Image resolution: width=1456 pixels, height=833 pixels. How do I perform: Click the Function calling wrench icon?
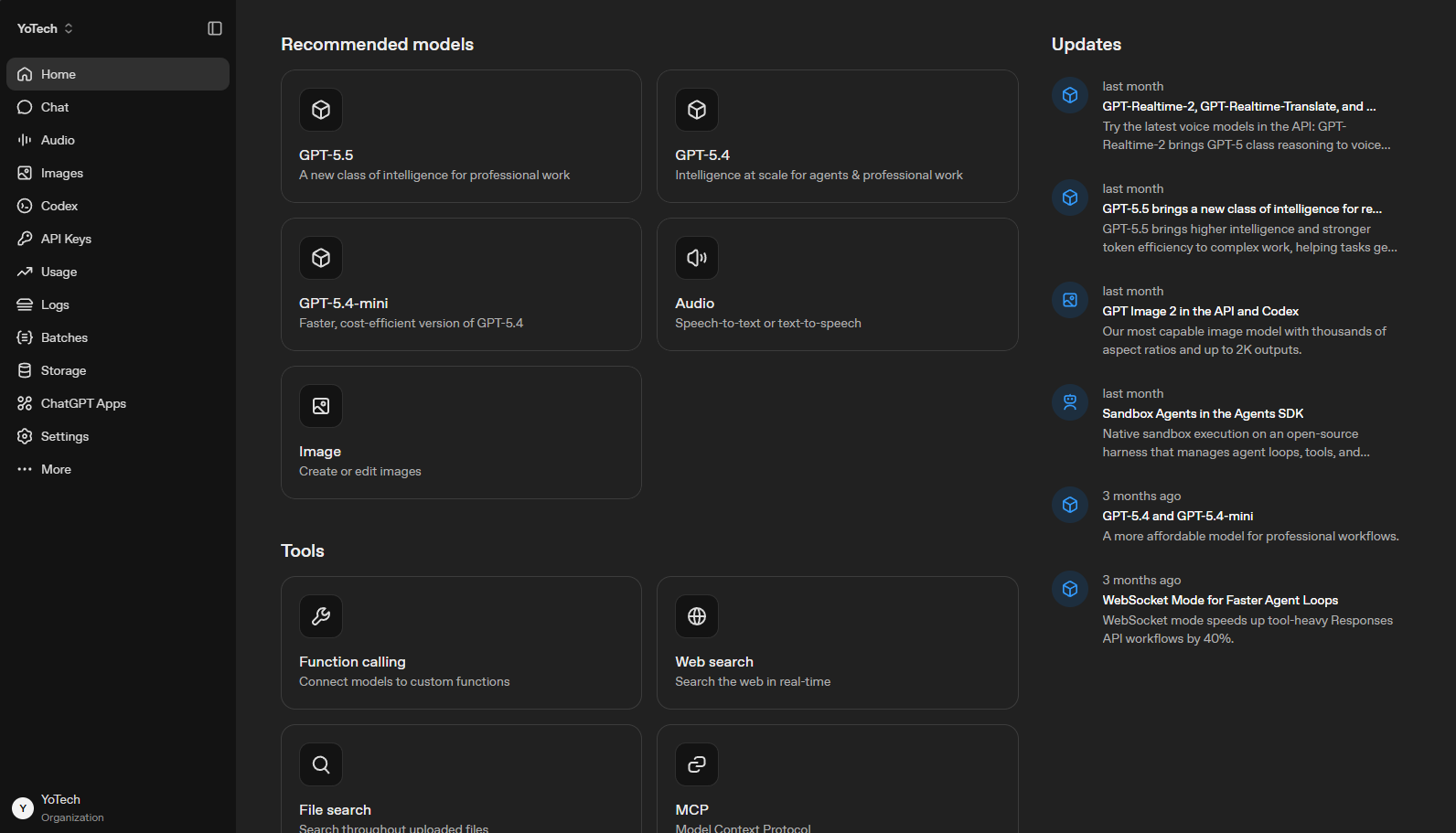click(321, 616)
